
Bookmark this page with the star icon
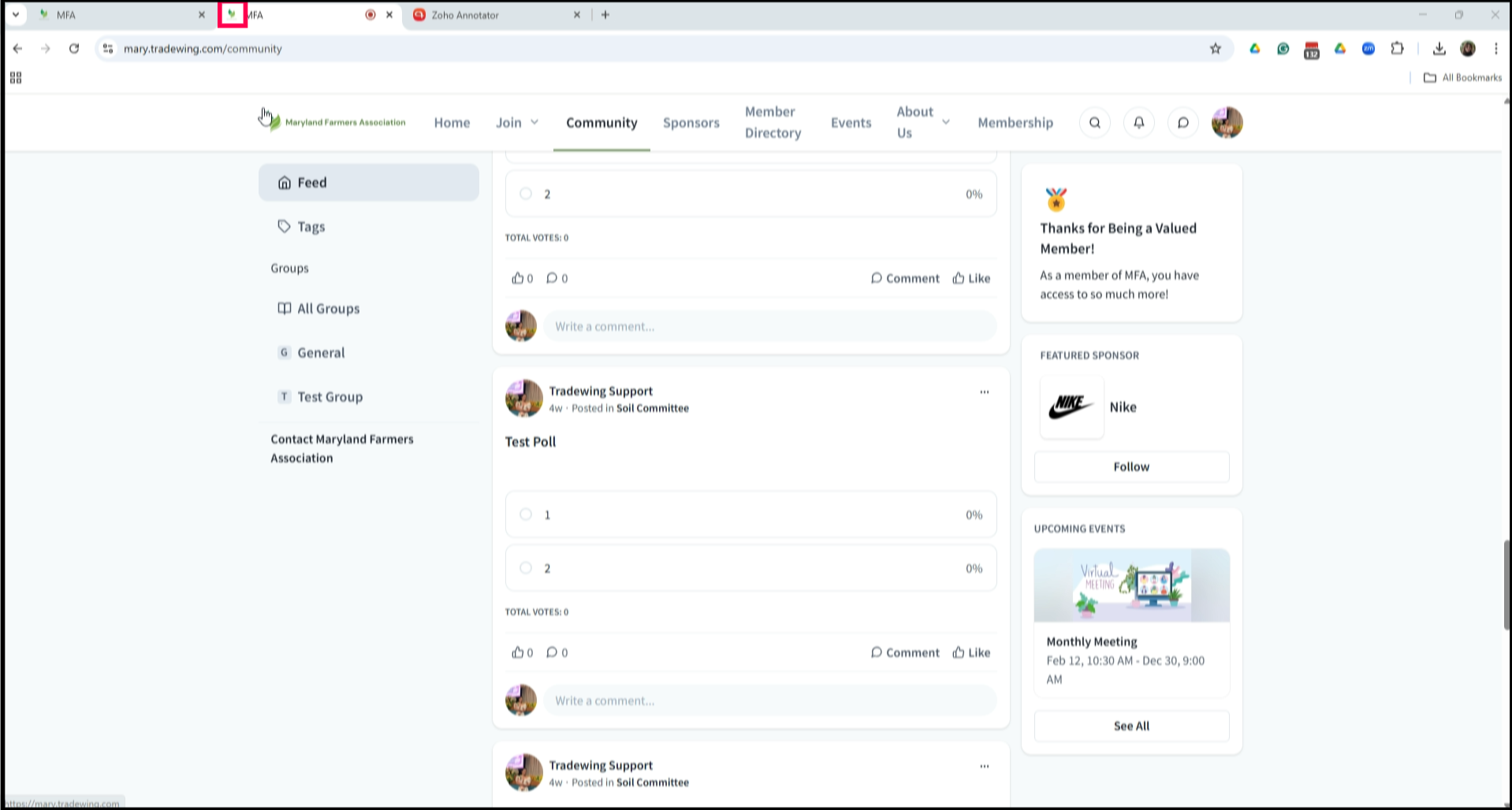[x=1215, y=49]
